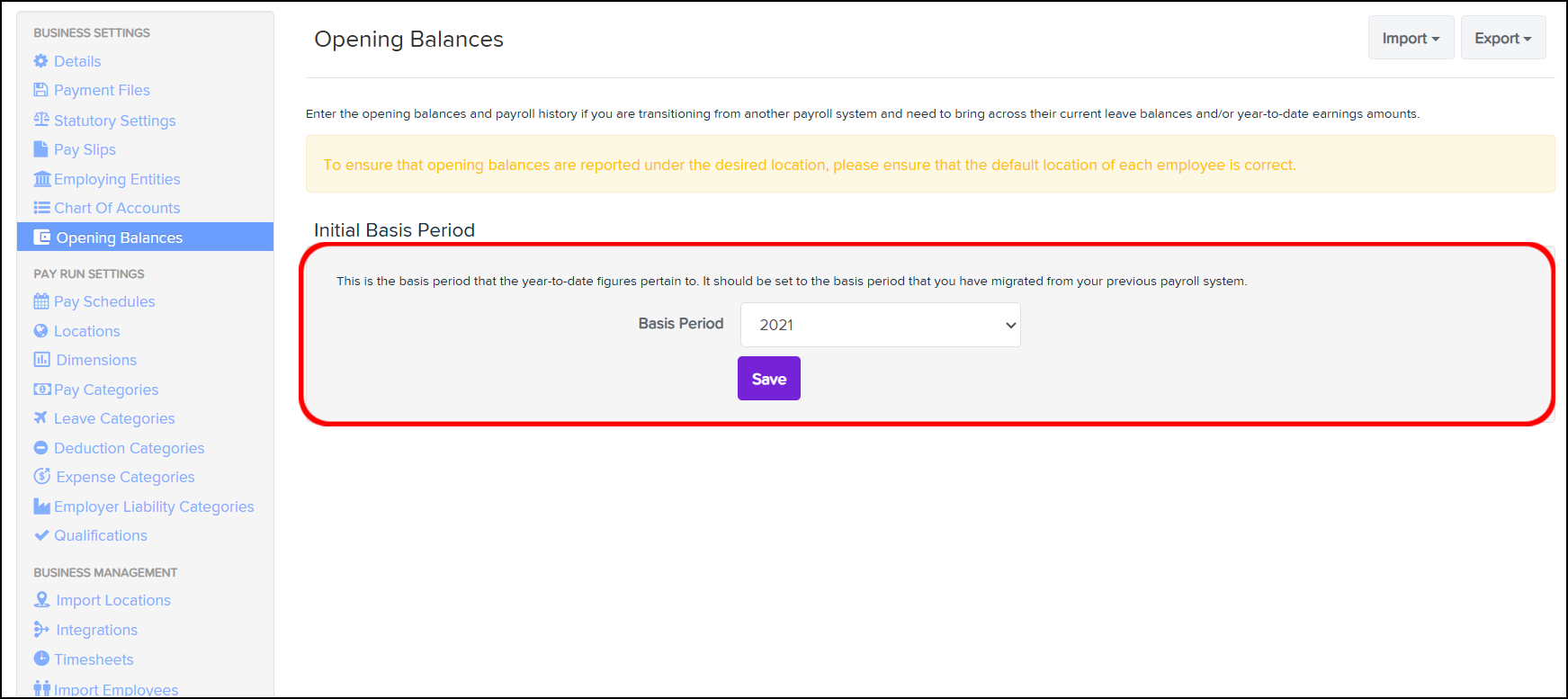
Task: Click the gear icon next to Details
Action: (x=40, y=61)
